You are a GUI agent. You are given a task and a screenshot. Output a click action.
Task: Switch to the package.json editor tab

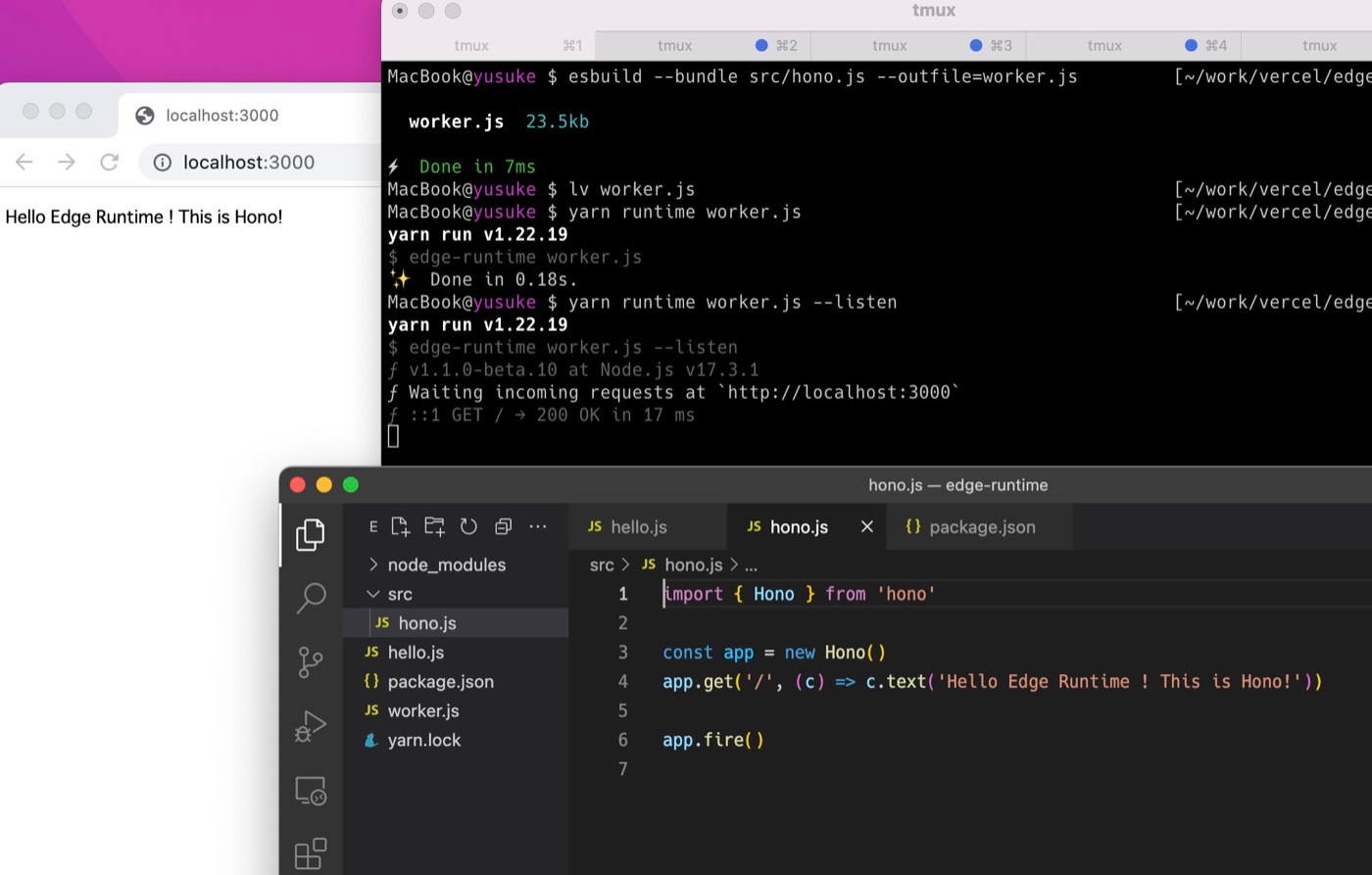[x=979, y=526]
